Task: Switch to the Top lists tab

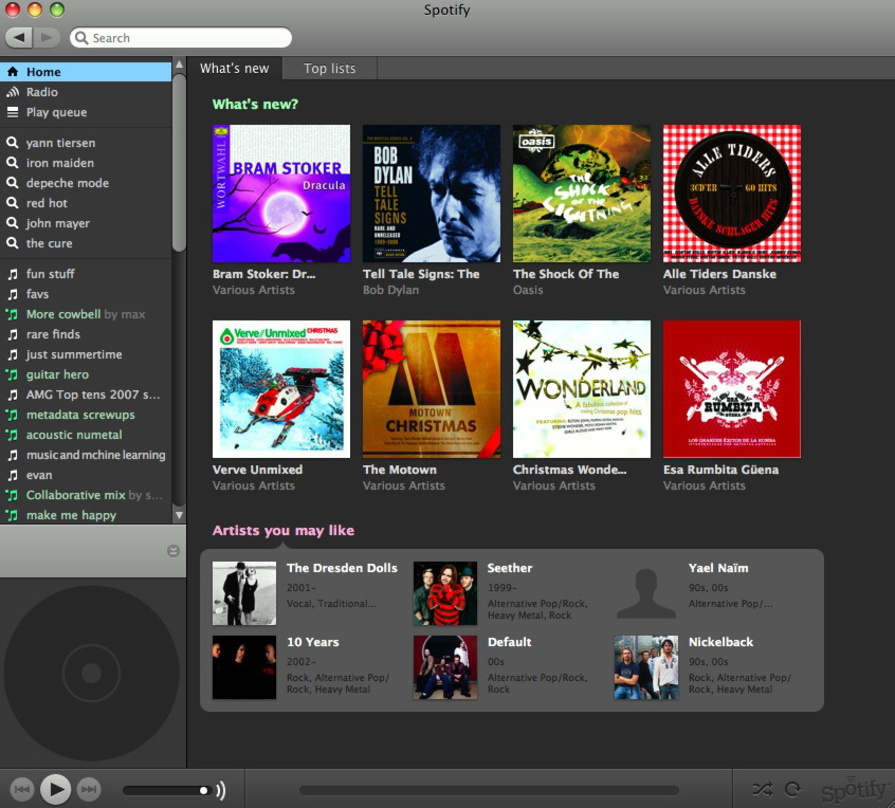Action: click(330, 68)
